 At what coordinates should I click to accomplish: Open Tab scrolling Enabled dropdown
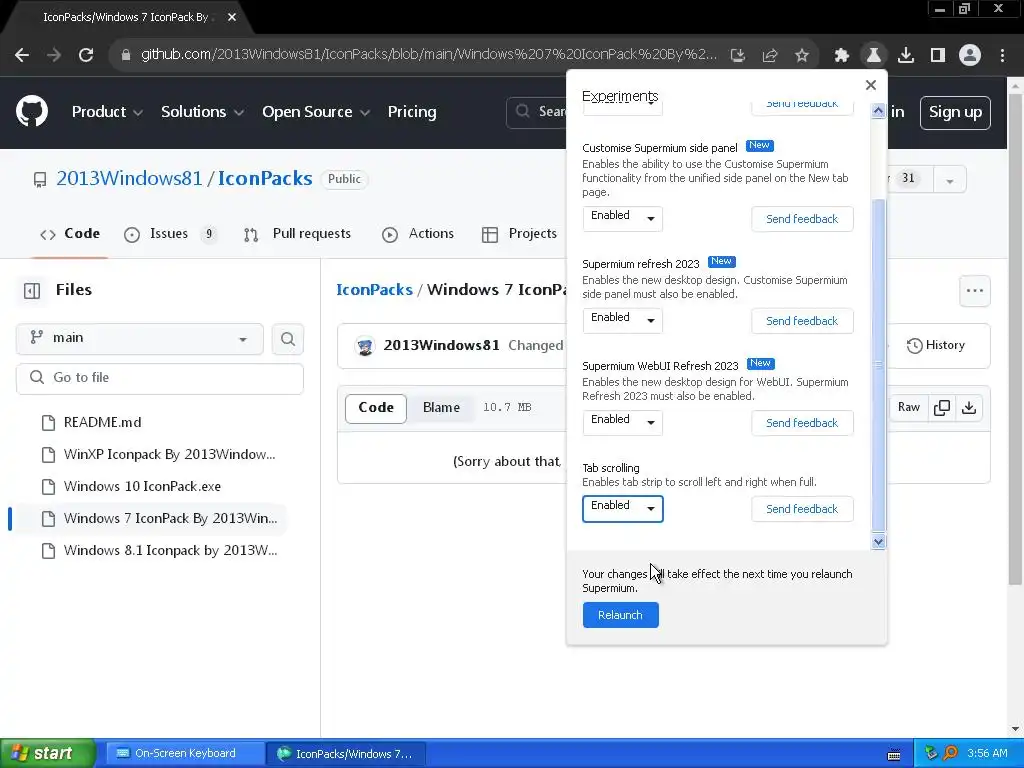click(x=622, y=508)
